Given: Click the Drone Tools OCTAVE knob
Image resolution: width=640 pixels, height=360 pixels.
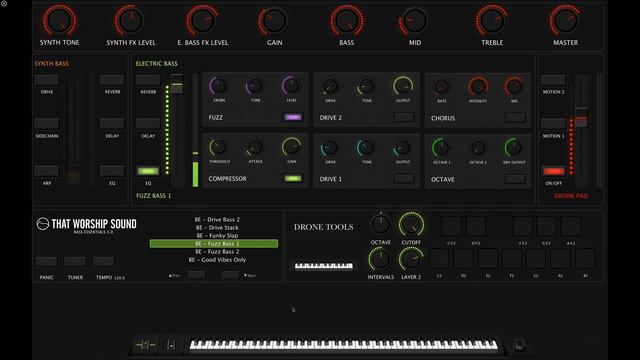Looking at the screenshot, I should click(380, 224).
